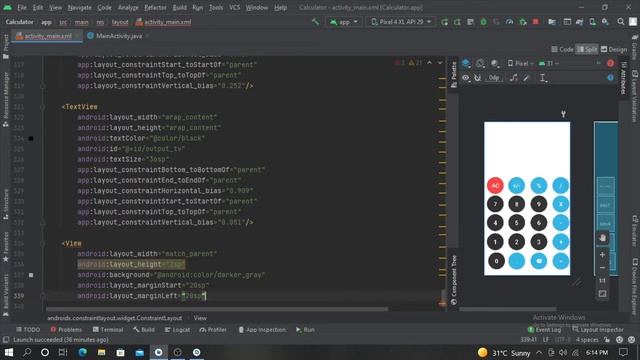Click darker_gray color swatch in gutter

(31, 275)
